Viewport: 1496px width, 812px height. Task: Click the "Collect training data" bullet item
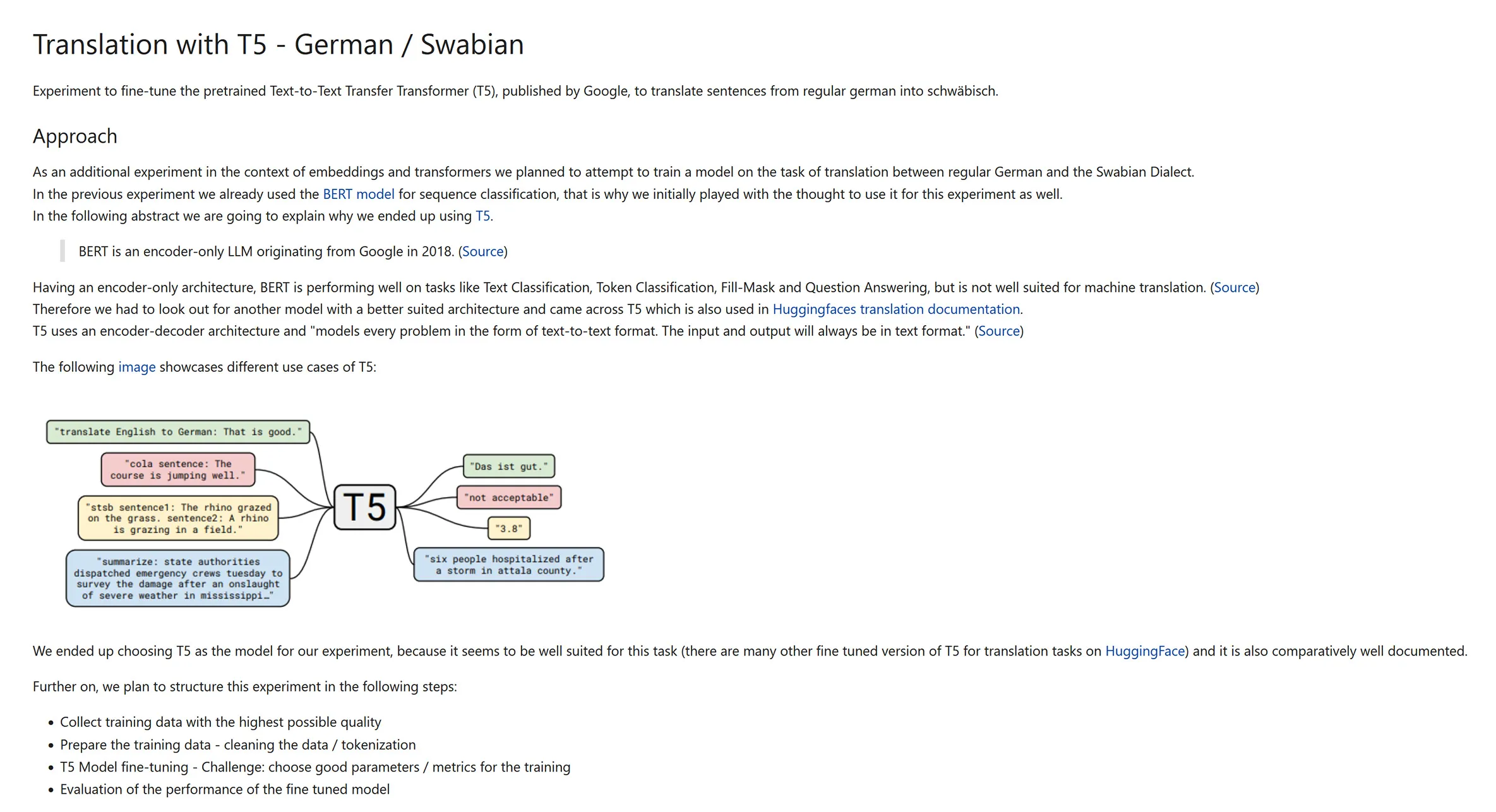(x=220, y=722)
